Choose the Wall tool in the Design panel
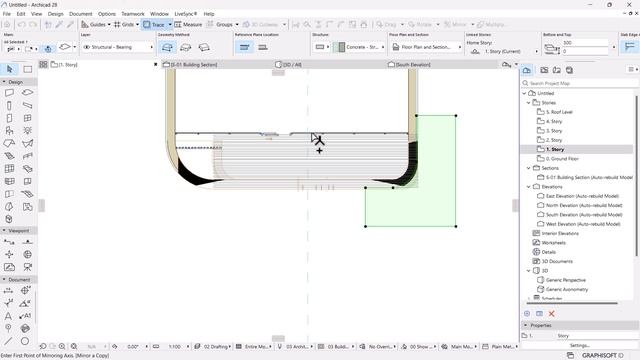640x360 pixels. [9, 93]
